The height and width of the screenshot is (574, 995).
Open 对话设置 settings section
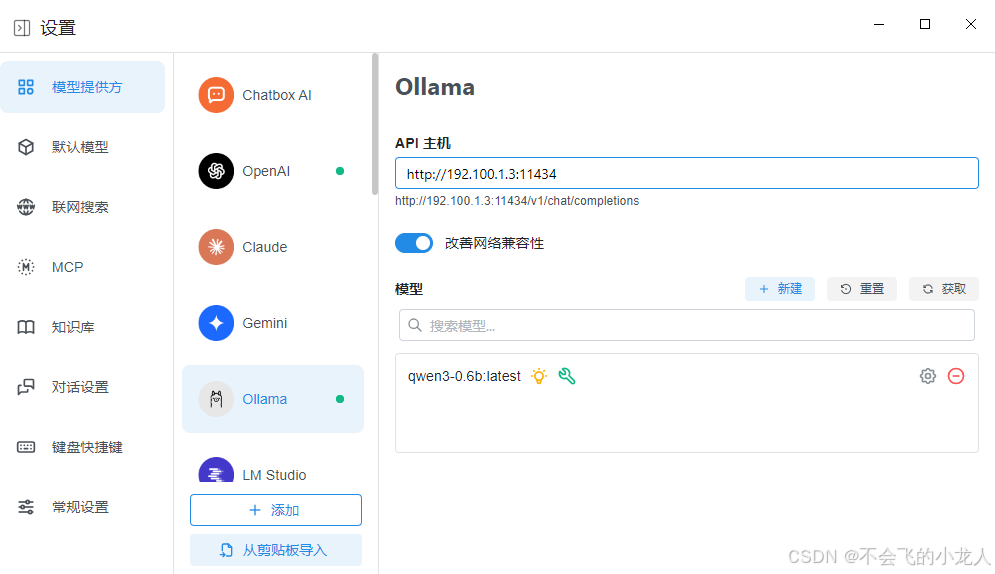pyautogui.click(x=82, y=387)
